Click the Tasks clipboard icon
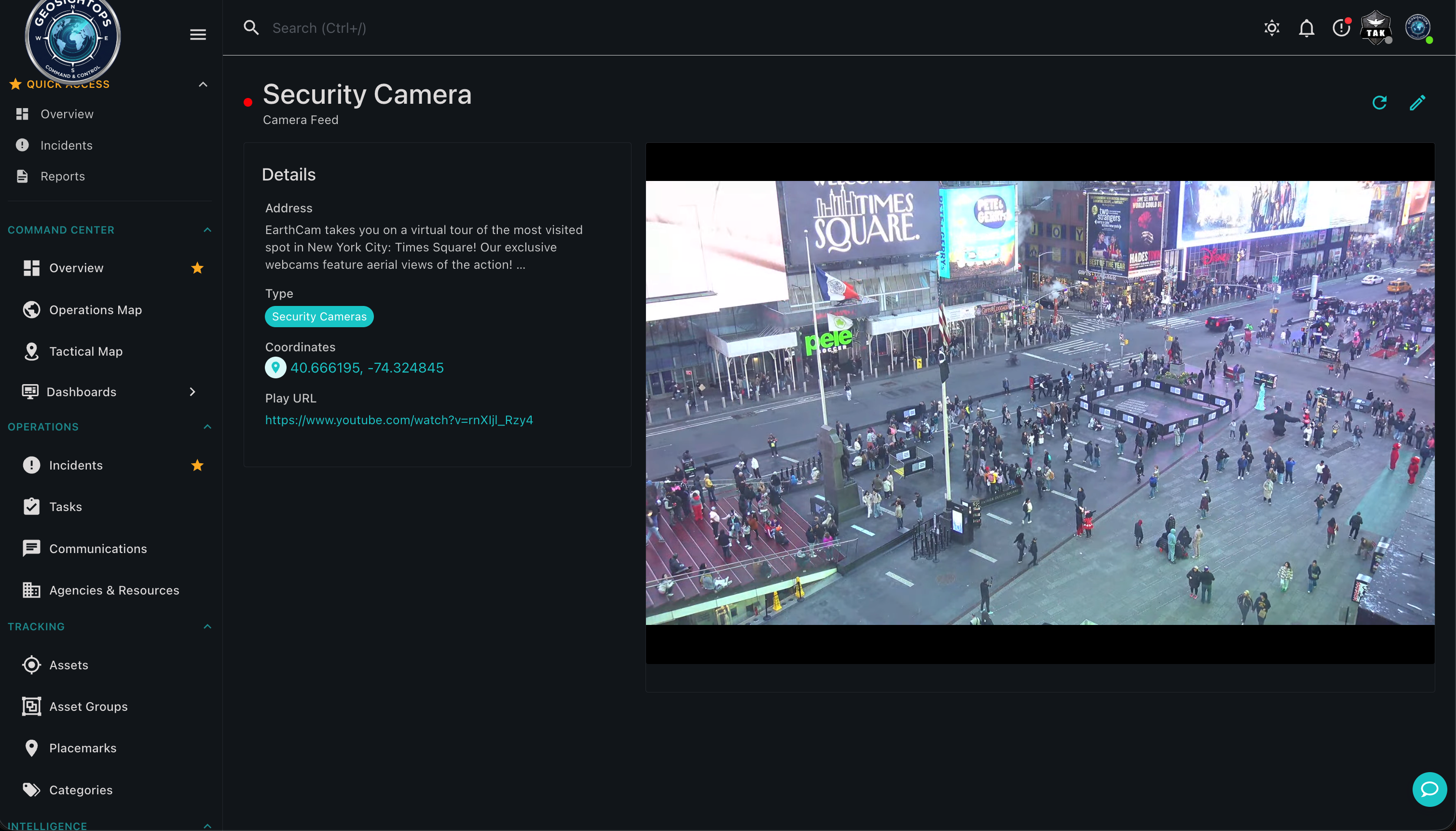This screenshot has width=1456, height=831. click(x=31, y=506)
